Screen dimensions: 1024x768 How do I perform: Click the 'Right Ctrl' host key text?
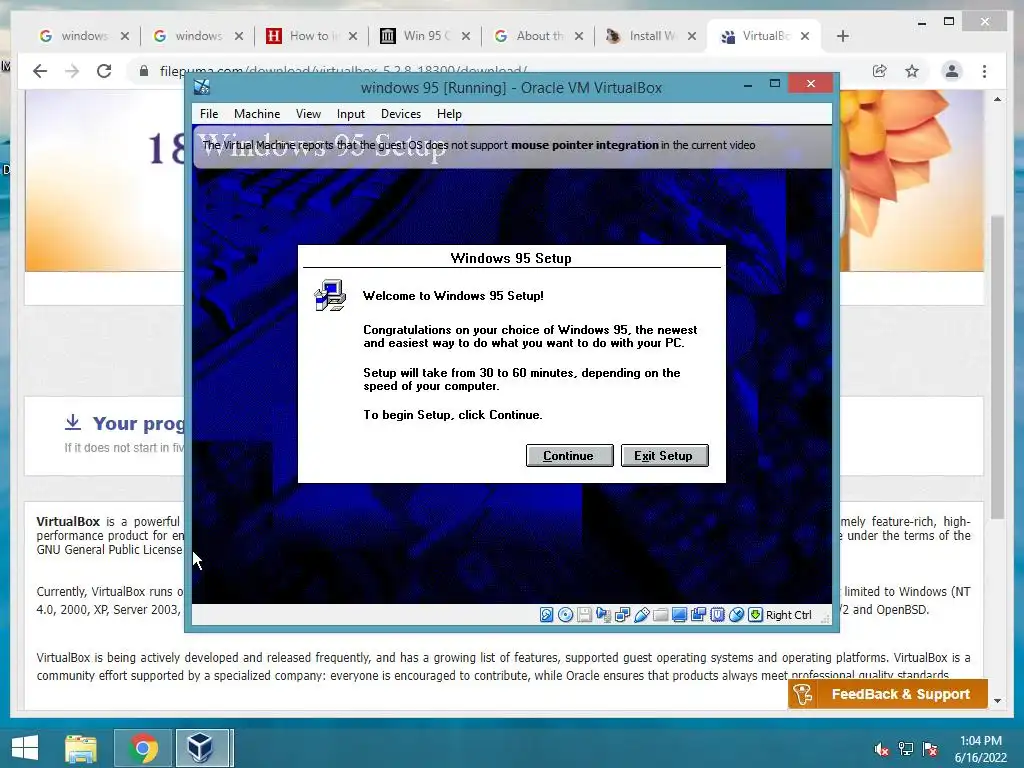tap(788, 615)
